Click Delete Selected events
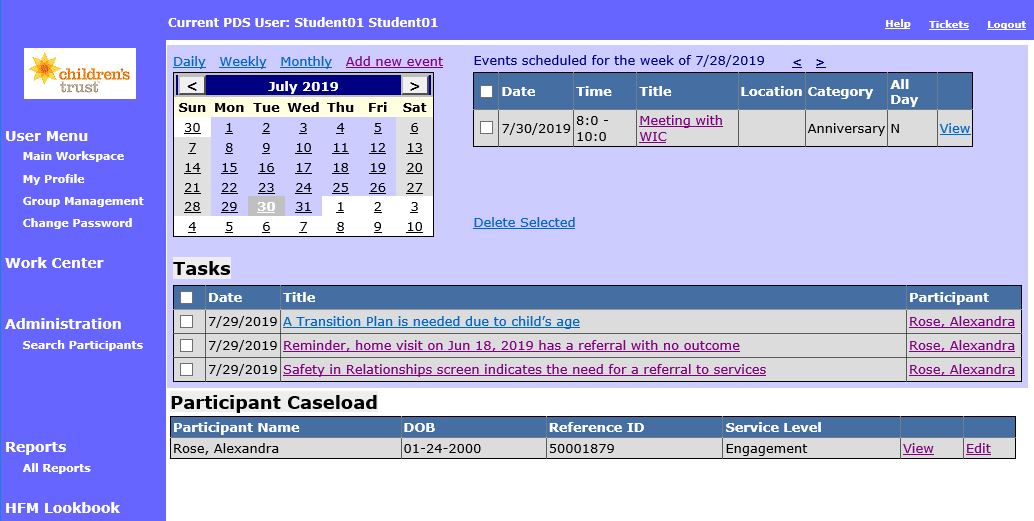This screenshot has width=1034, height=521. (524, 222)
